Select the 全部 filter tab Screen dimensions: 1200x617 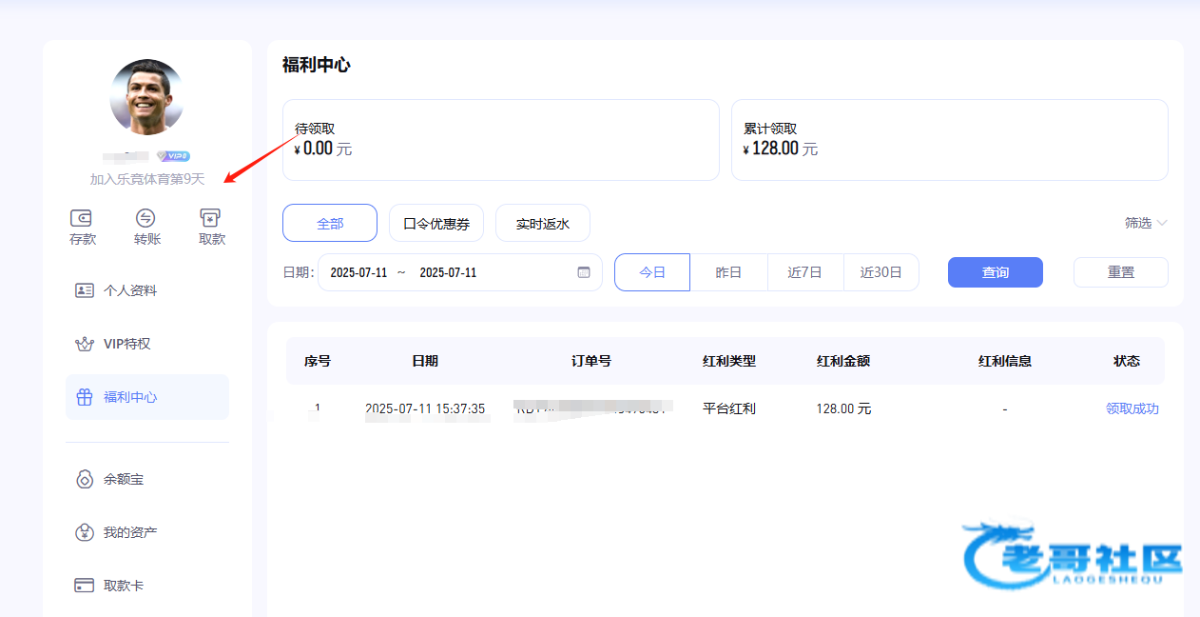pos(330,223)
